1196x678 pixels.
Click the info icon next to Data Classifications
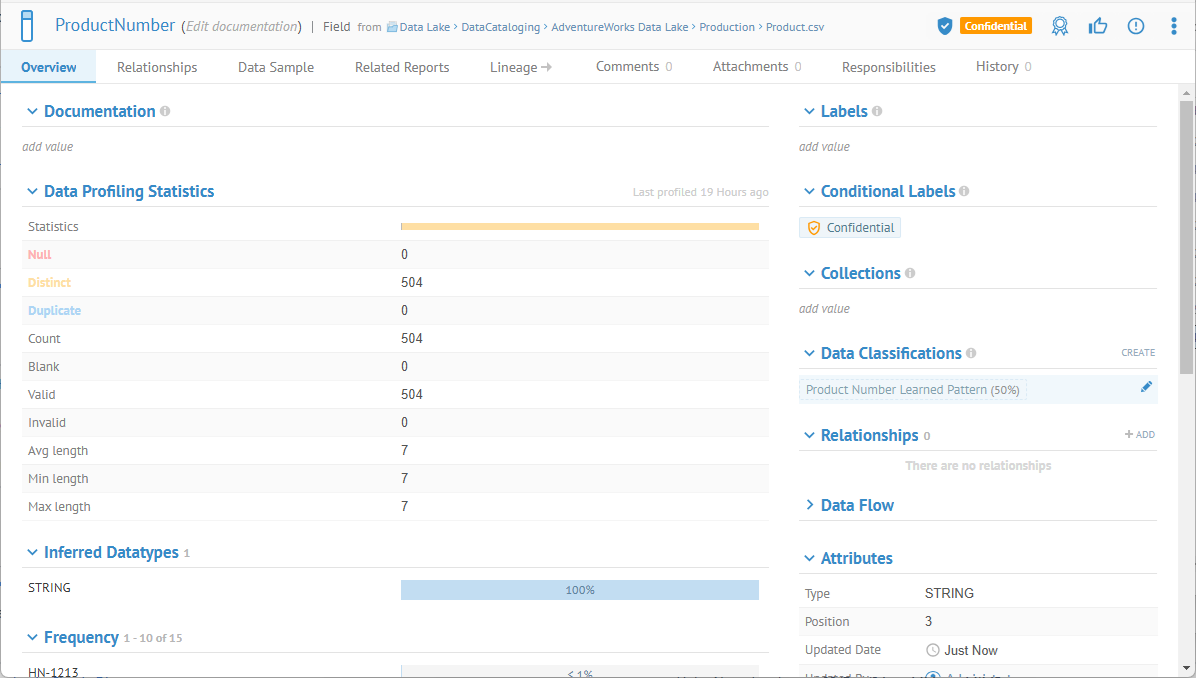coord(971,353)
